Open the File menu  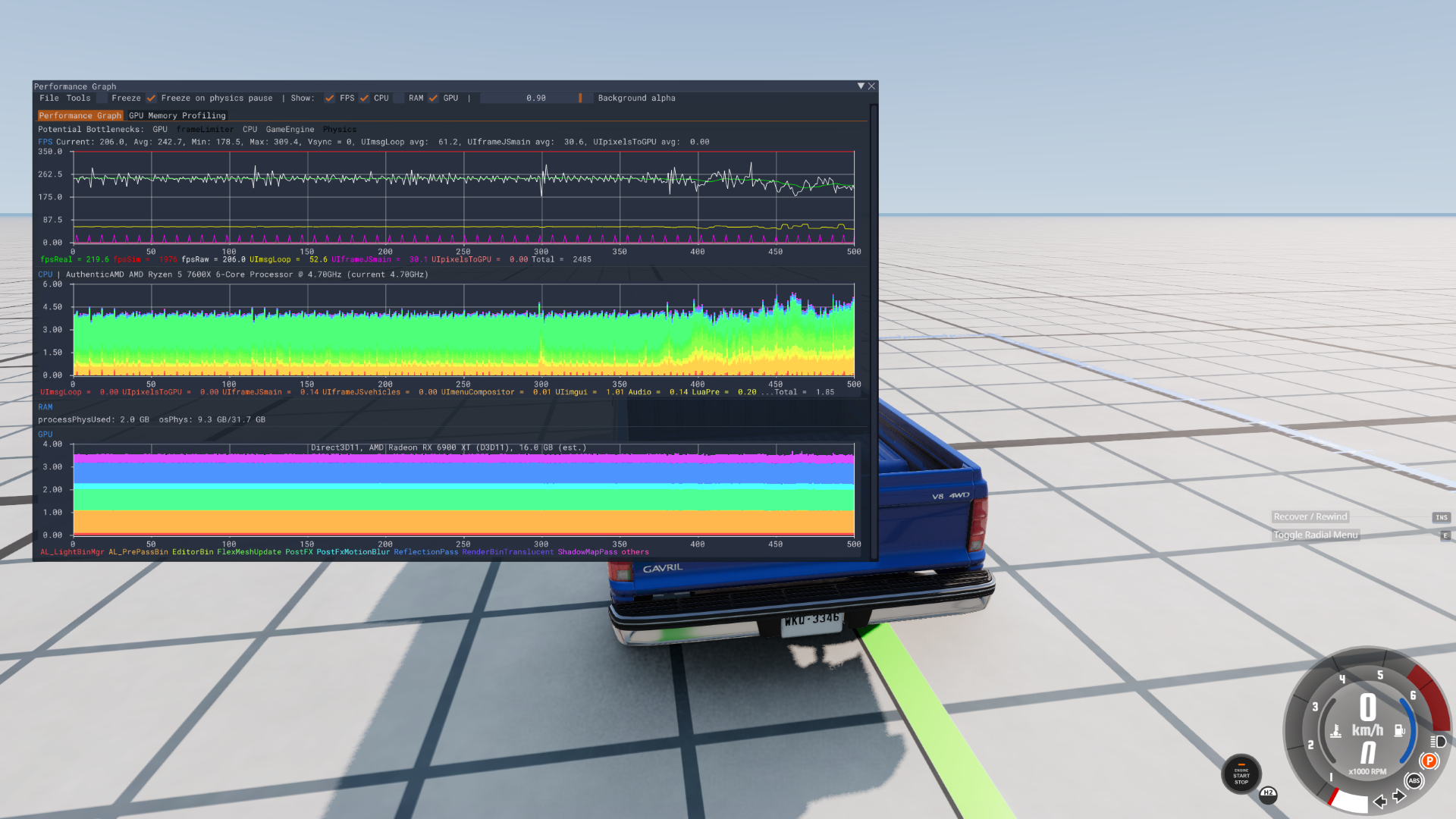point(49,98)
